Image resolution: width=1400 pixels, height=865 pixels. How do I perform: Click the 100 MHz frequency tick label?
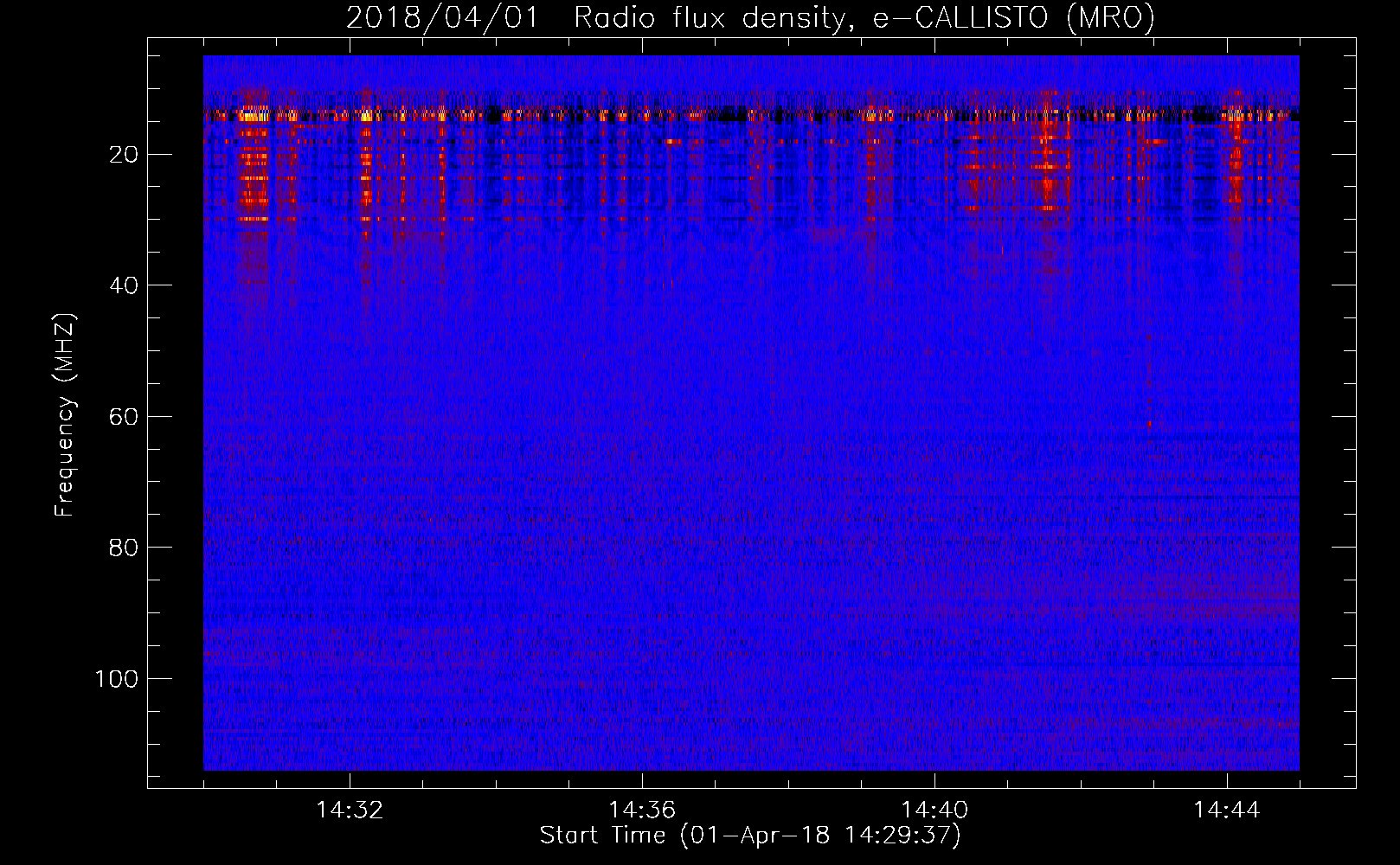117,679
